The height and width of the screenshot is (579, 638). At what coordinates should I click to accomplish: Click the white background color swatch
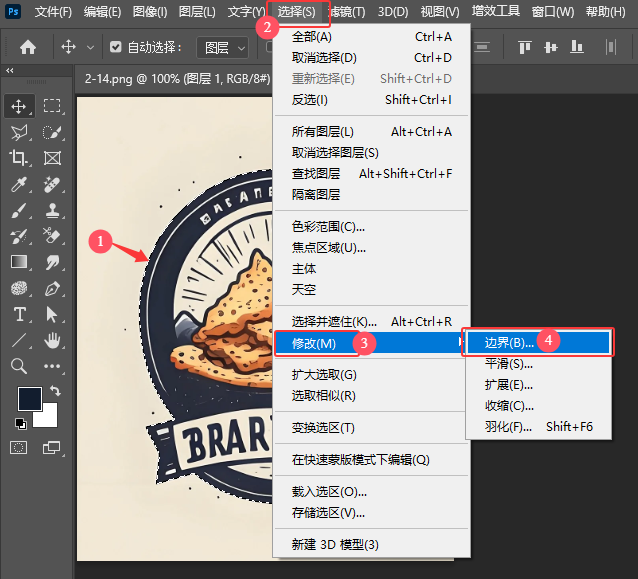click(x=48, y=419)
